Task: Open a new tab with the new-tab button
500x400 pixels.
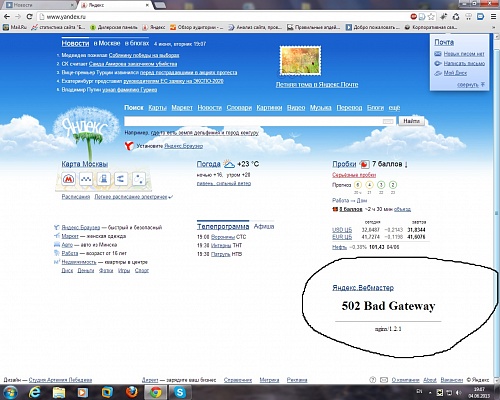Action: [x=160, y=5]
